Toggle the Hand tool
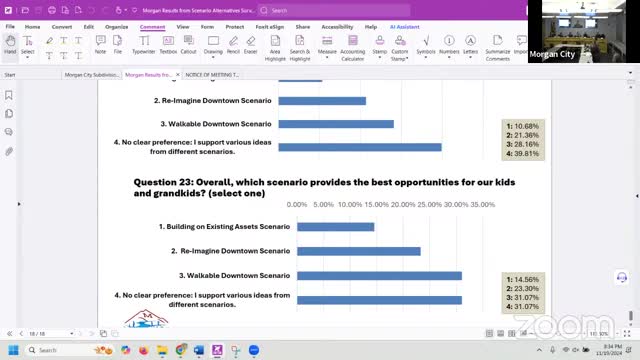640x360 pixels. tap(10, 45)
